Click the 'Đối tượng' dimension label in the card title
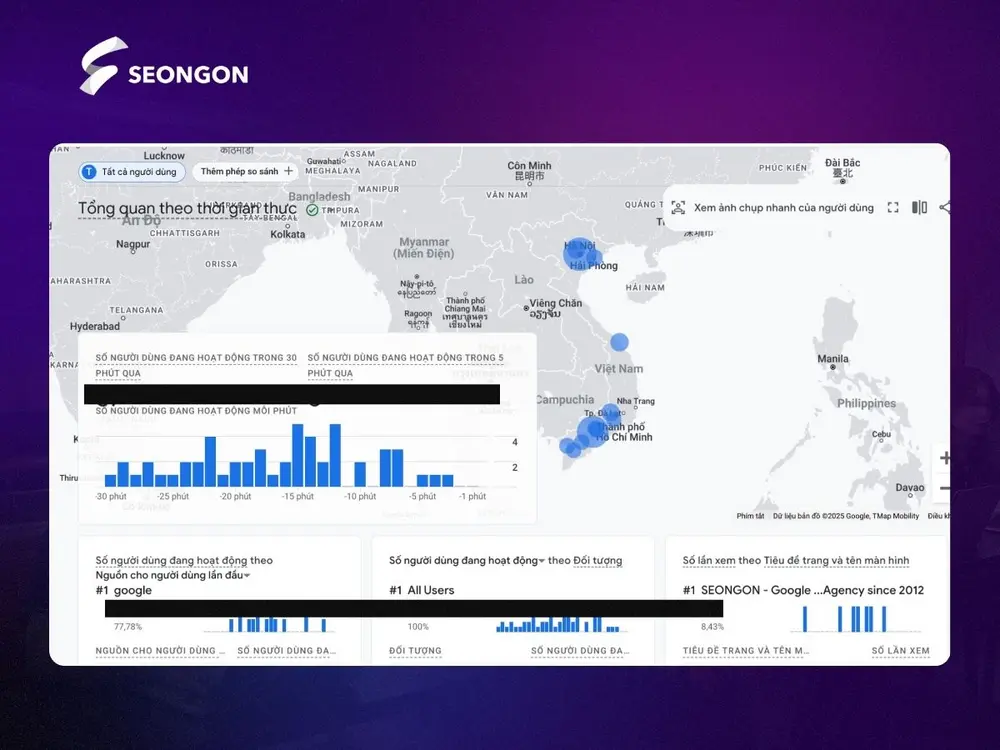The width and height of the screenshot is (1000, 750). coord(598,561)
